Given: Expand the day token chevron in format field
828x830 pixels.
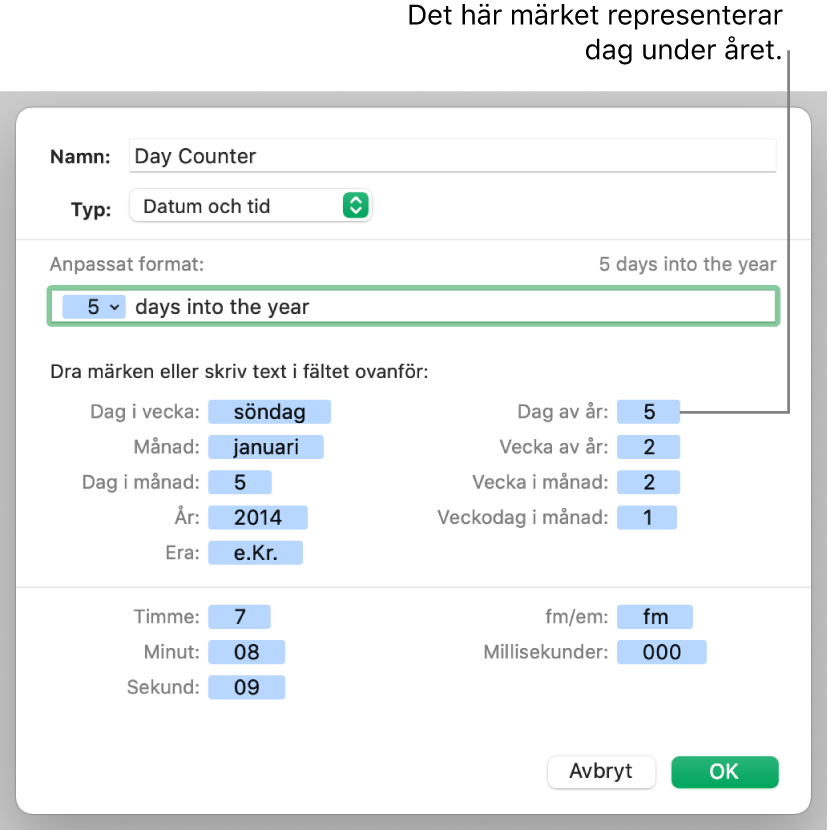Looking at the screenshot, I should tap(114, 308).
